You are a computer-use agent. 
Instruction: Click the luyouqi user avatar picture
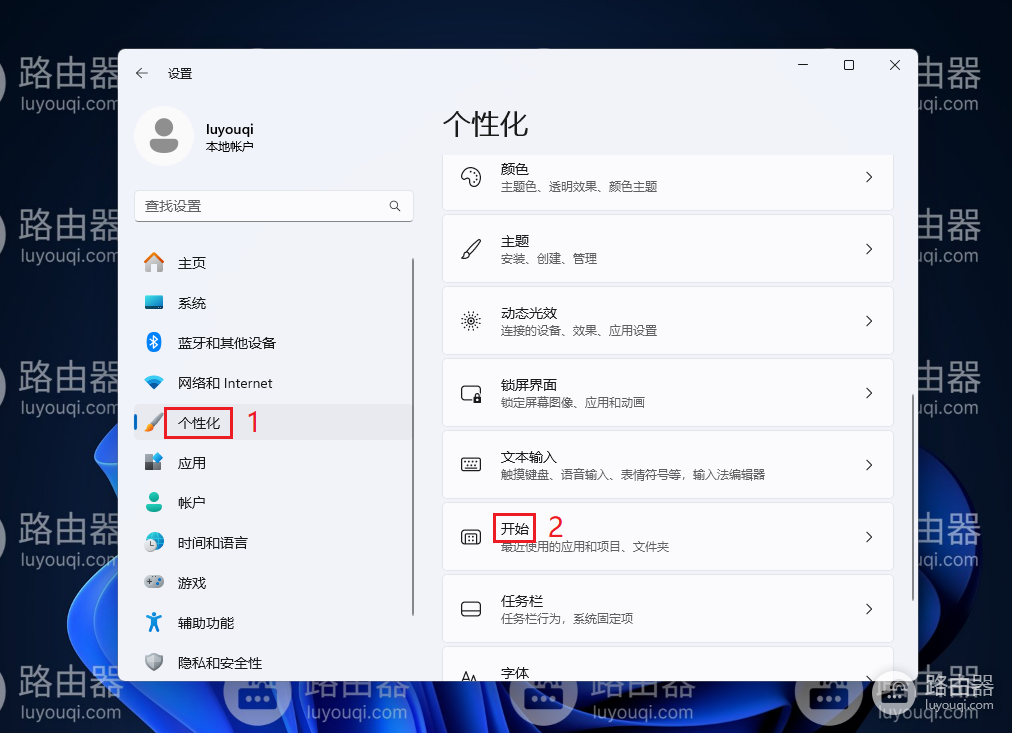tap(164, 136)
